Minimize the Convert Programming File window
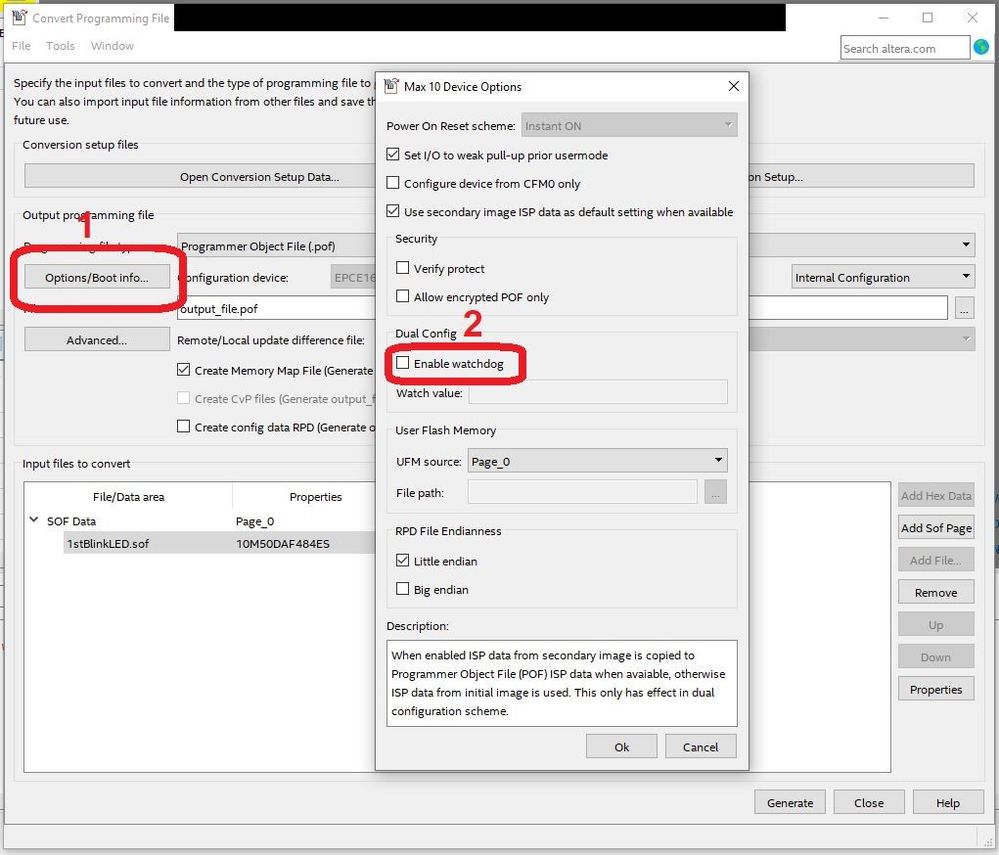 coord(883,18)
